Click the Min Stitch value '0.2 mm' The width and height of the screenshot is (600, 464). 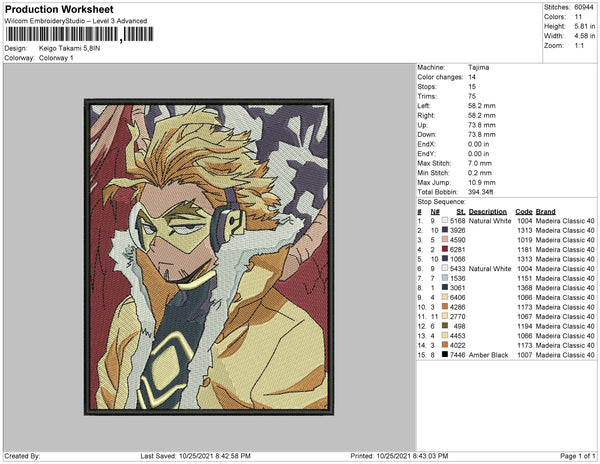(x=480, y=173)
